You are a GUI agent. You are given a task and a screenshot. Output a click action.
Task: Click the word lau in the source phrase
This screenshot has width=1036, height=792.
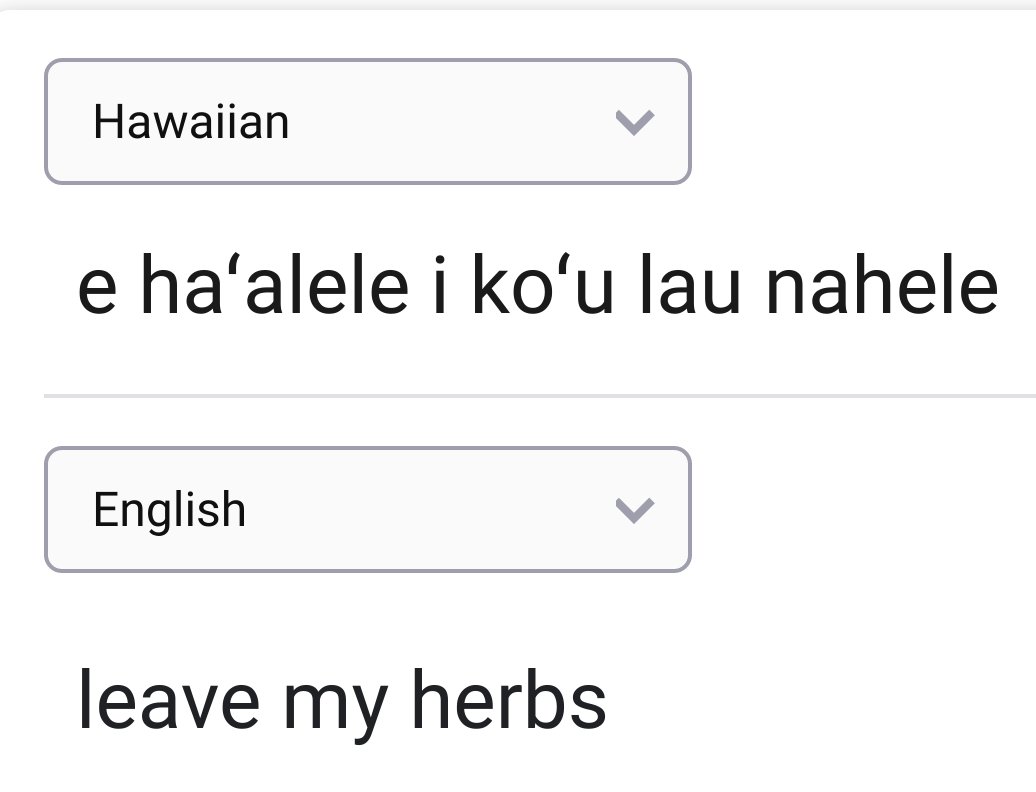tap(689, 285)
